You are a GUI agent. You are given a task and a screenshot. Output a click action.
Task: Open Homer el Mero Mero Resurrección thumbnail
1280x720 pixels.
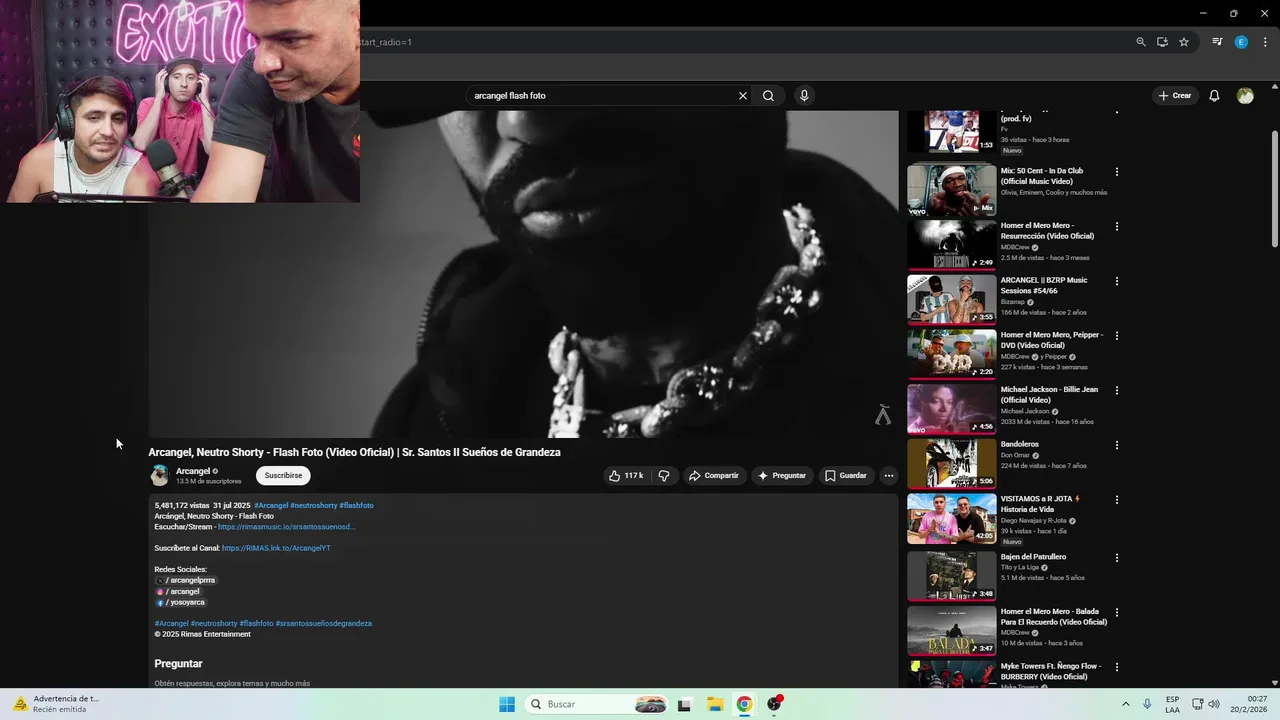pos(952,245)
